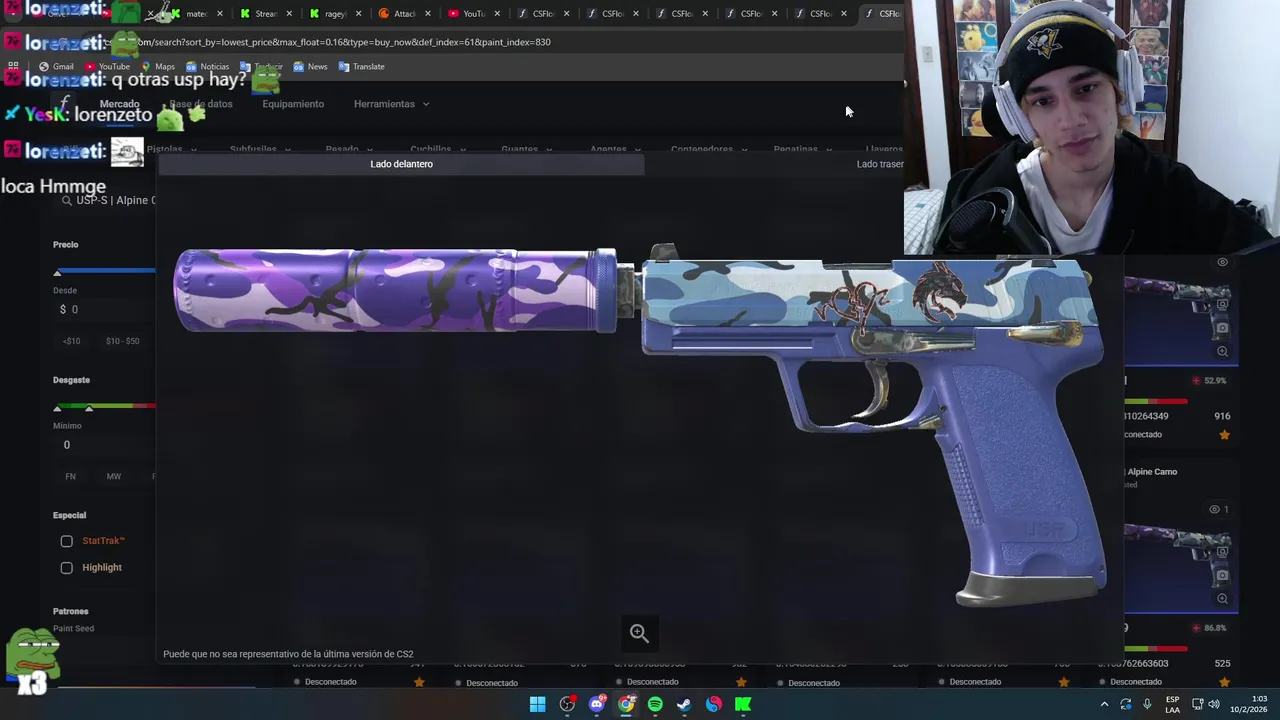1280x720 pixels.
Task: Select the FN wear preset
Action: (x=70, y=477)
